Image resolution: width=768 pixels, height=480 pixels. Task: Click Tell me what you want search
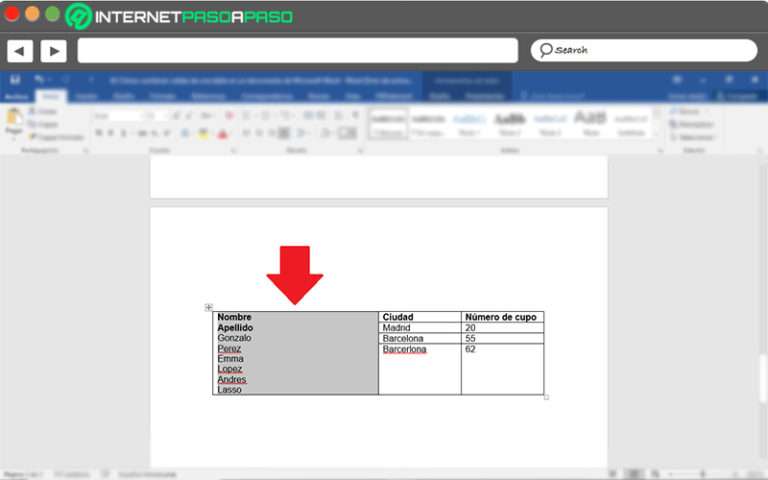pyautogui.click(x=552, y=96)
